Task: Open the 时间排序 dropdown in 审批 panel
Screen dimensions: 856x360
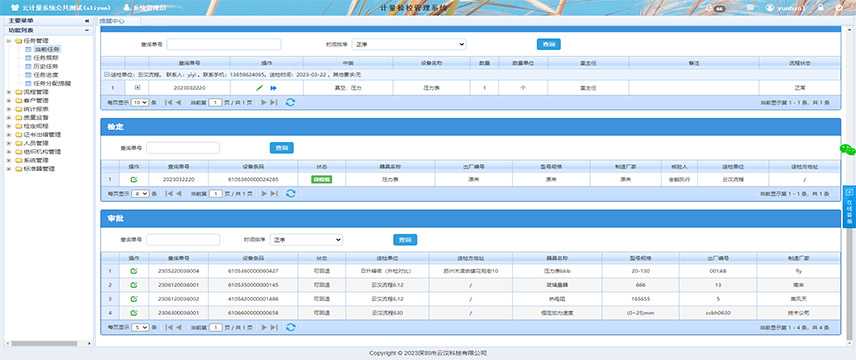Action: click(307, 239)
